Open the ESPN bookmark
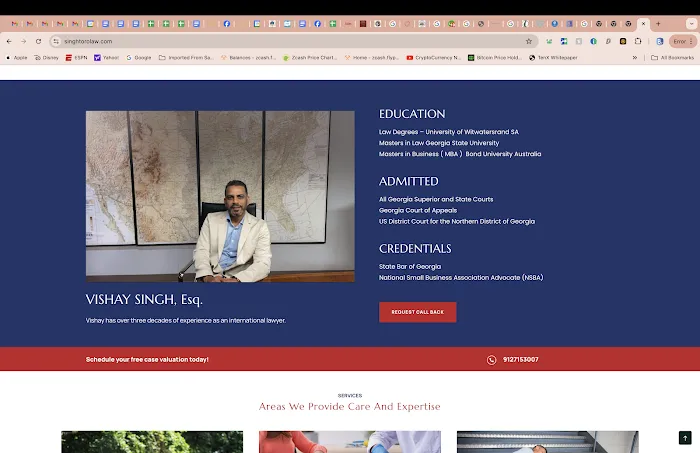 coord(76,58)
